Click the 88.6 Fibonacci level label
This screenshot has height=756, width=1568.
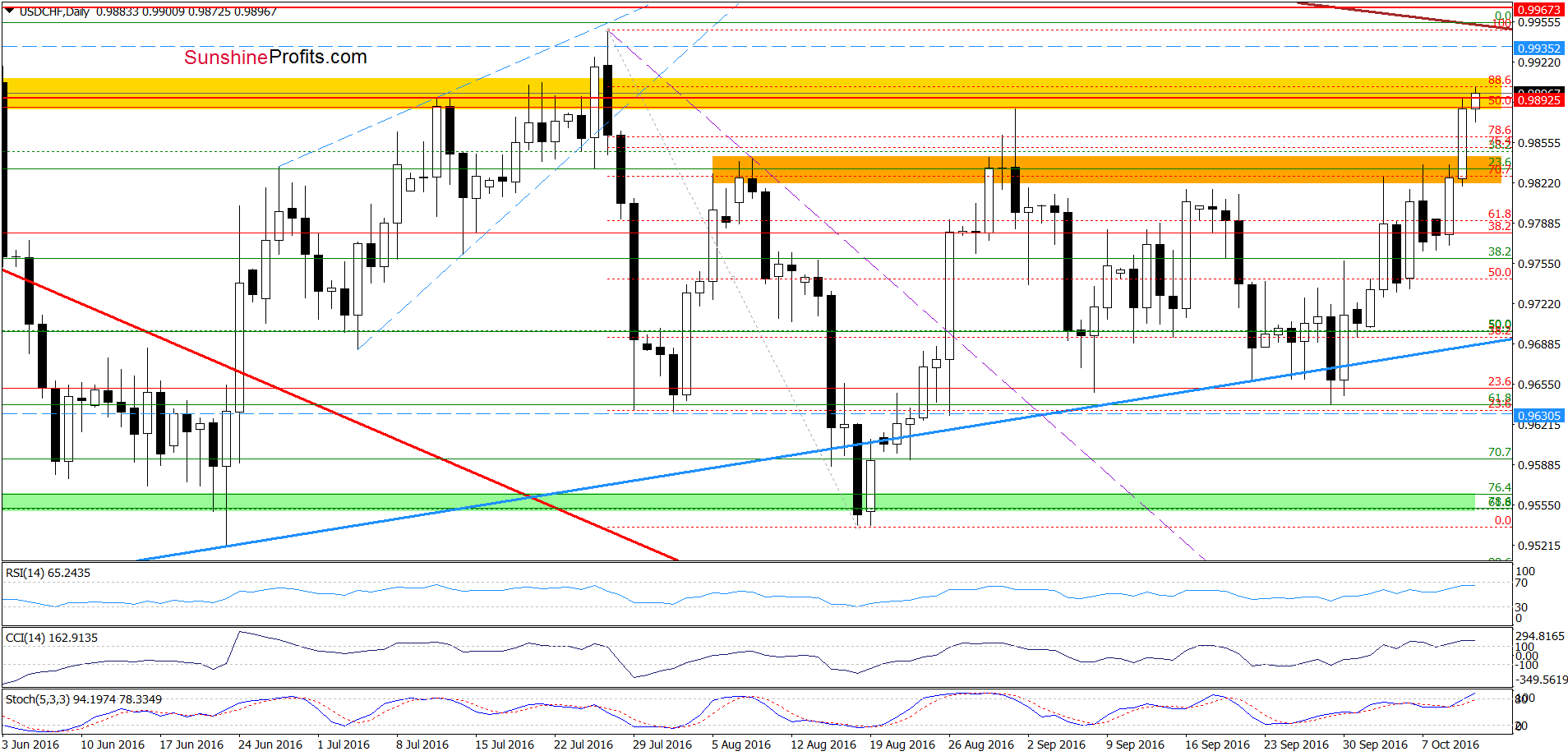1500,80
